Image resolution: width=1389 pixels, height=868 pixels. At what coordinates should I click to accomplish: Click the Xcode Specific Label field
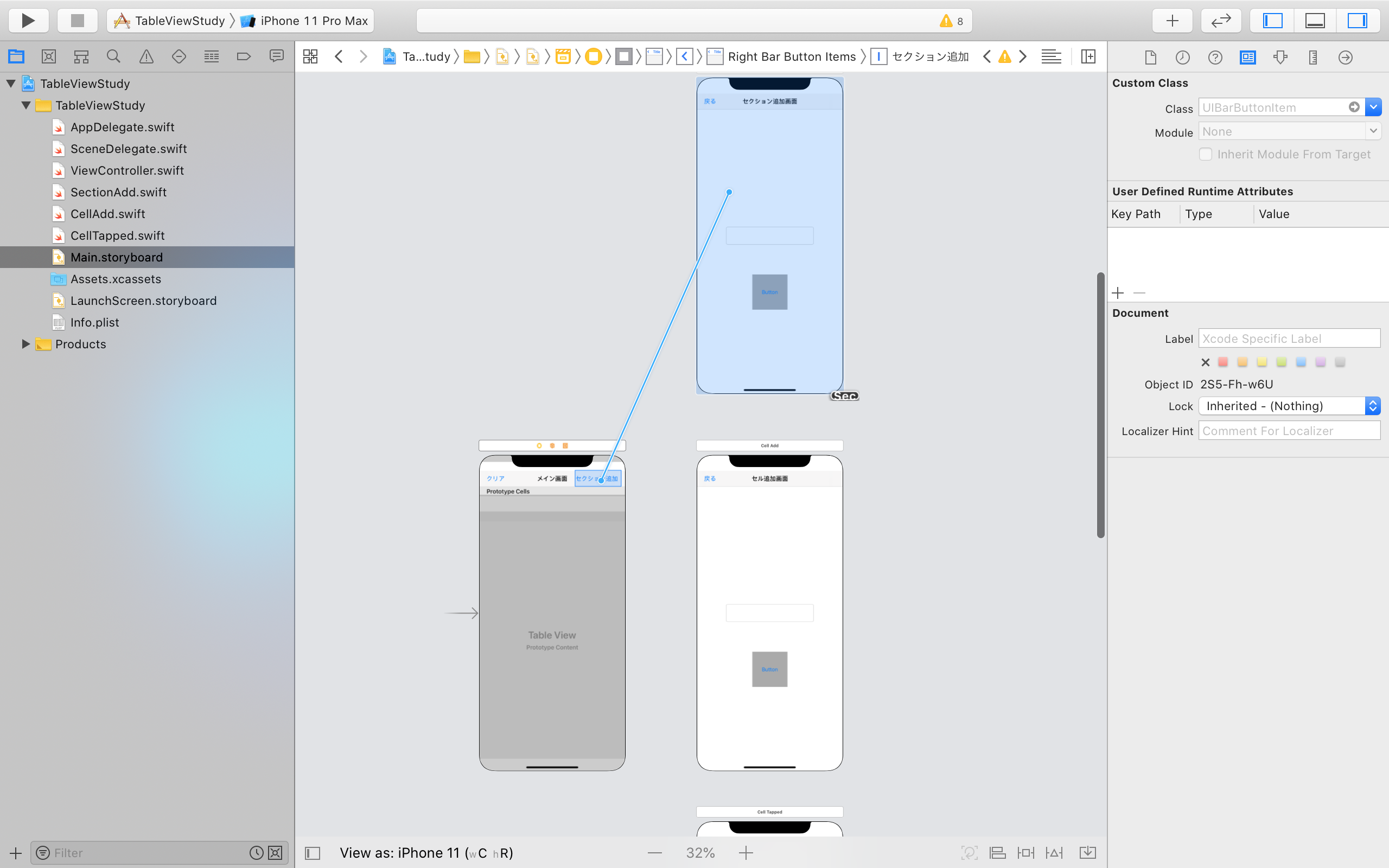(1289, 339)
